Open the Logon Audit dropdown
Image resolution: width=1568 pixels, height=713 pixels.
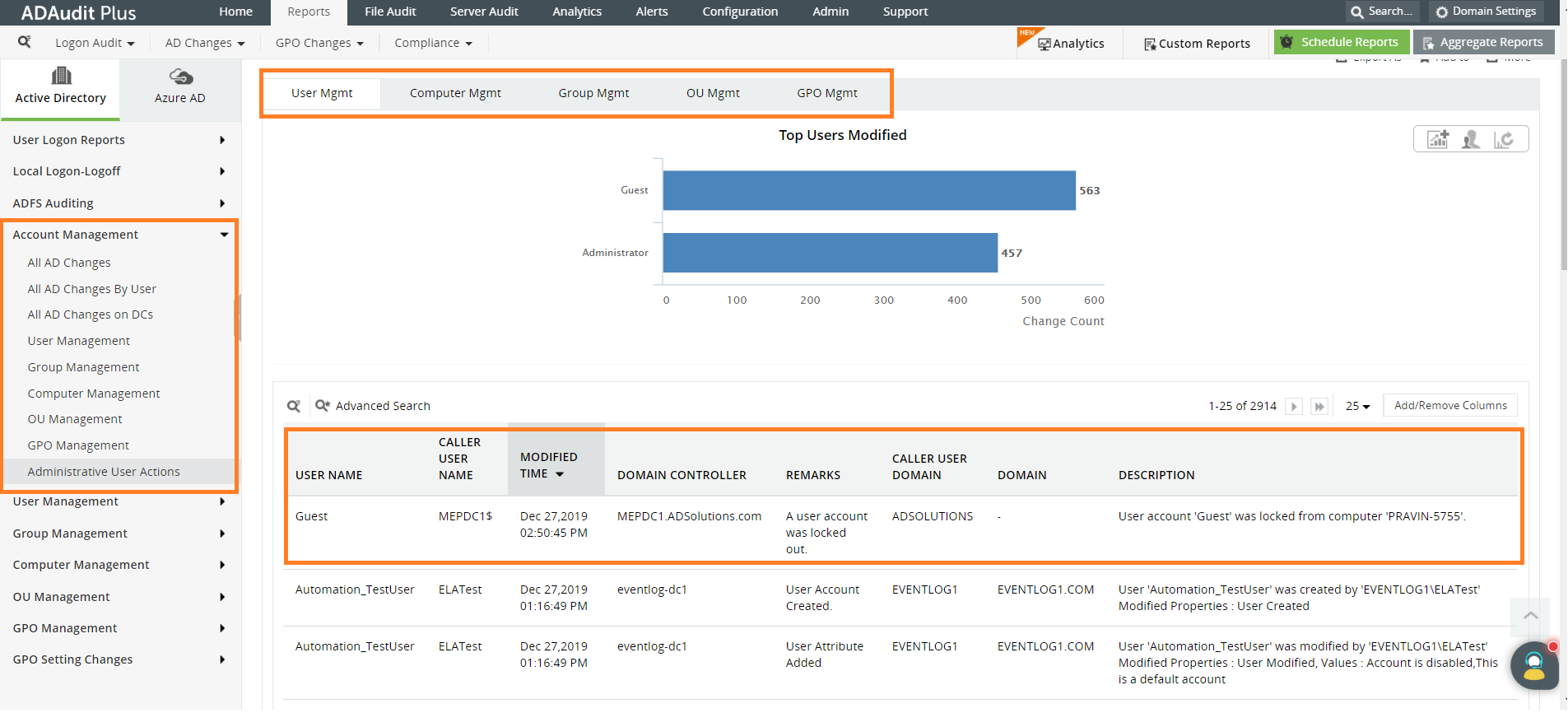pyautogui.click(x=95, y=43)
